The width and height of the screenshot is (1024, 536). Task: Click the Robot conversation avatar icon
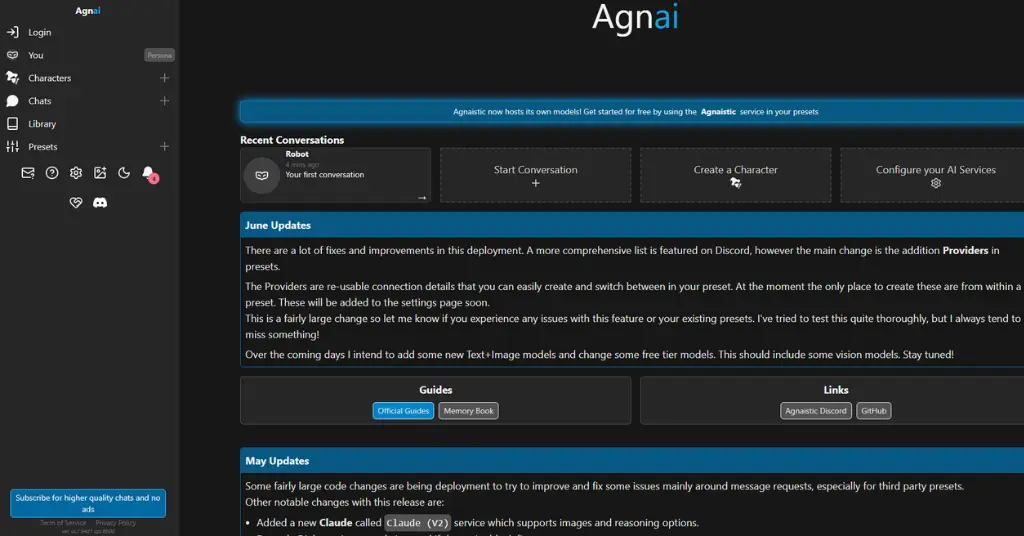(262, 175)
